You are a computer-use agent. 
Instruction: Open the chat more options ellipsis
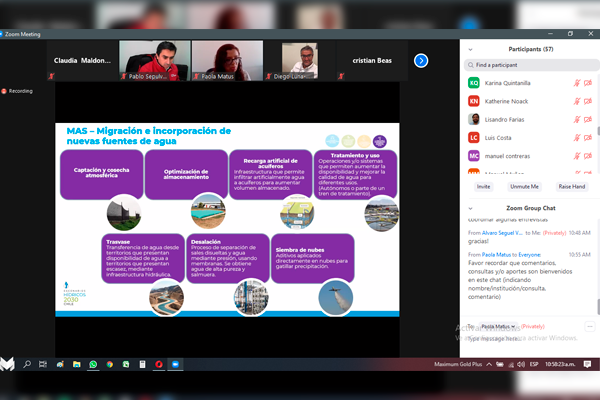point(590,326)
